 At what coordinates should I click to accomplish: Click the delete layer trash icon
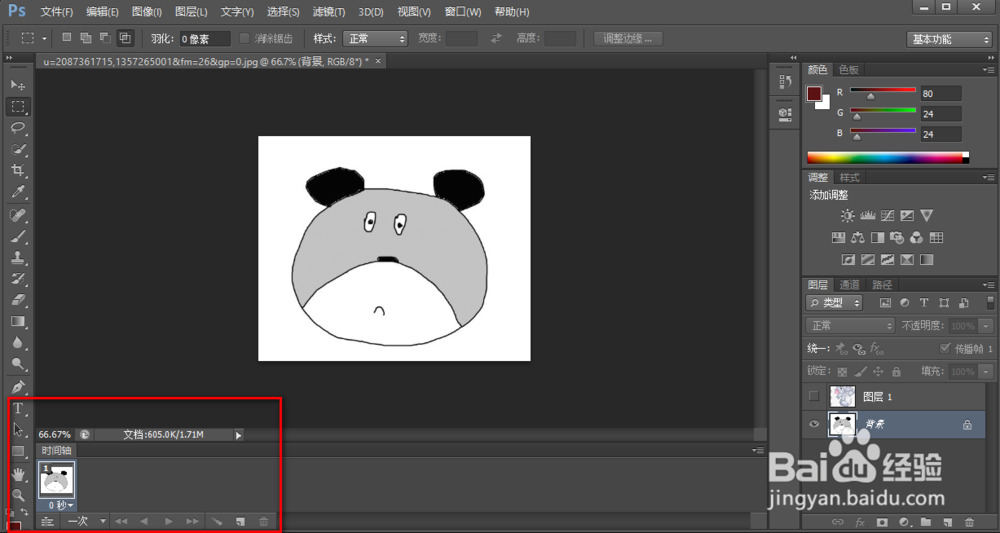pos(969,522)
